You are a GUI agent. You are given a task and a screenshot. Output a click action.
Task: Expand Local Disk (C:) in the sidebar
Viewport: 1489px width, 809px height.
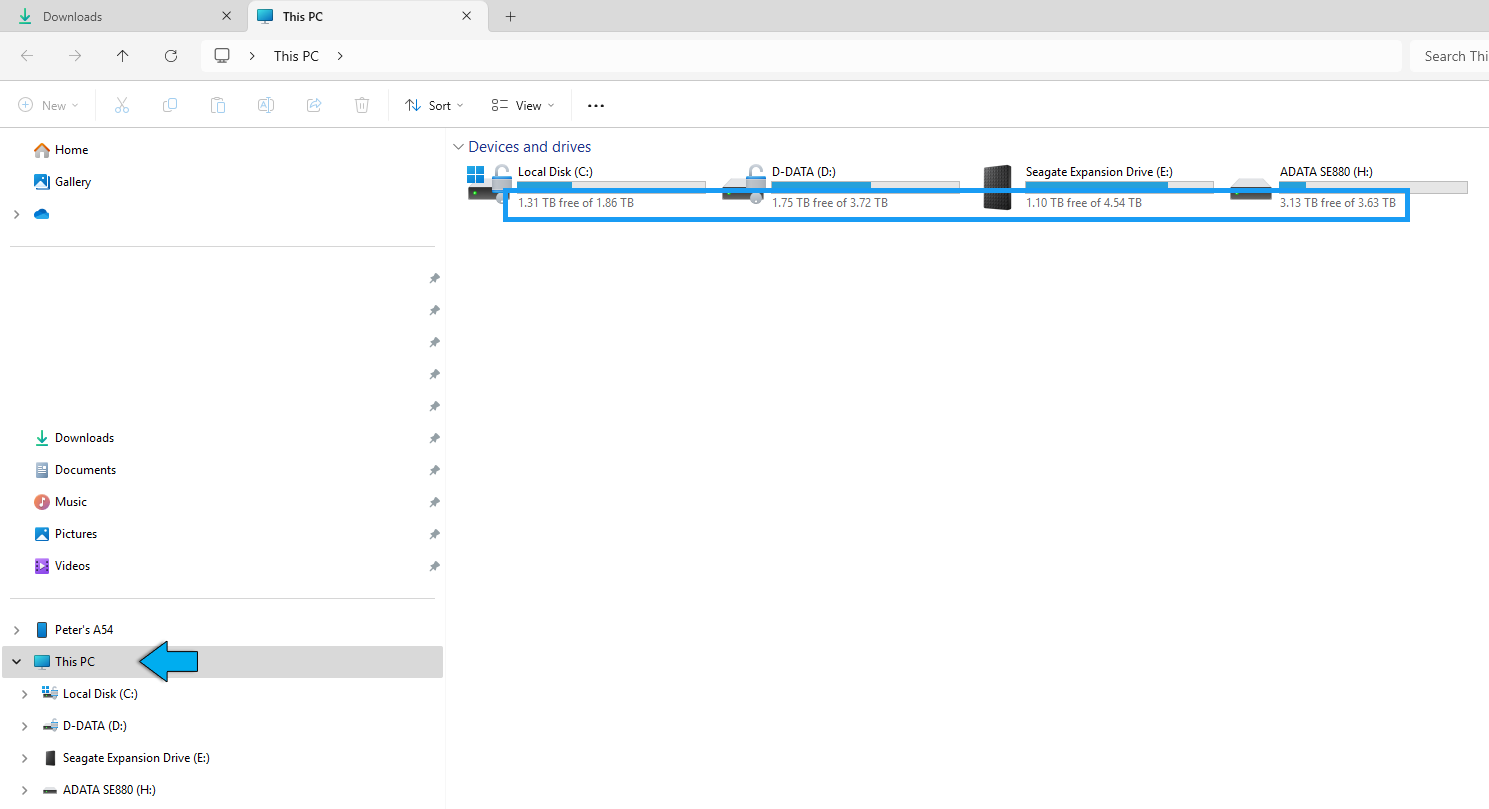pos(24,693)
